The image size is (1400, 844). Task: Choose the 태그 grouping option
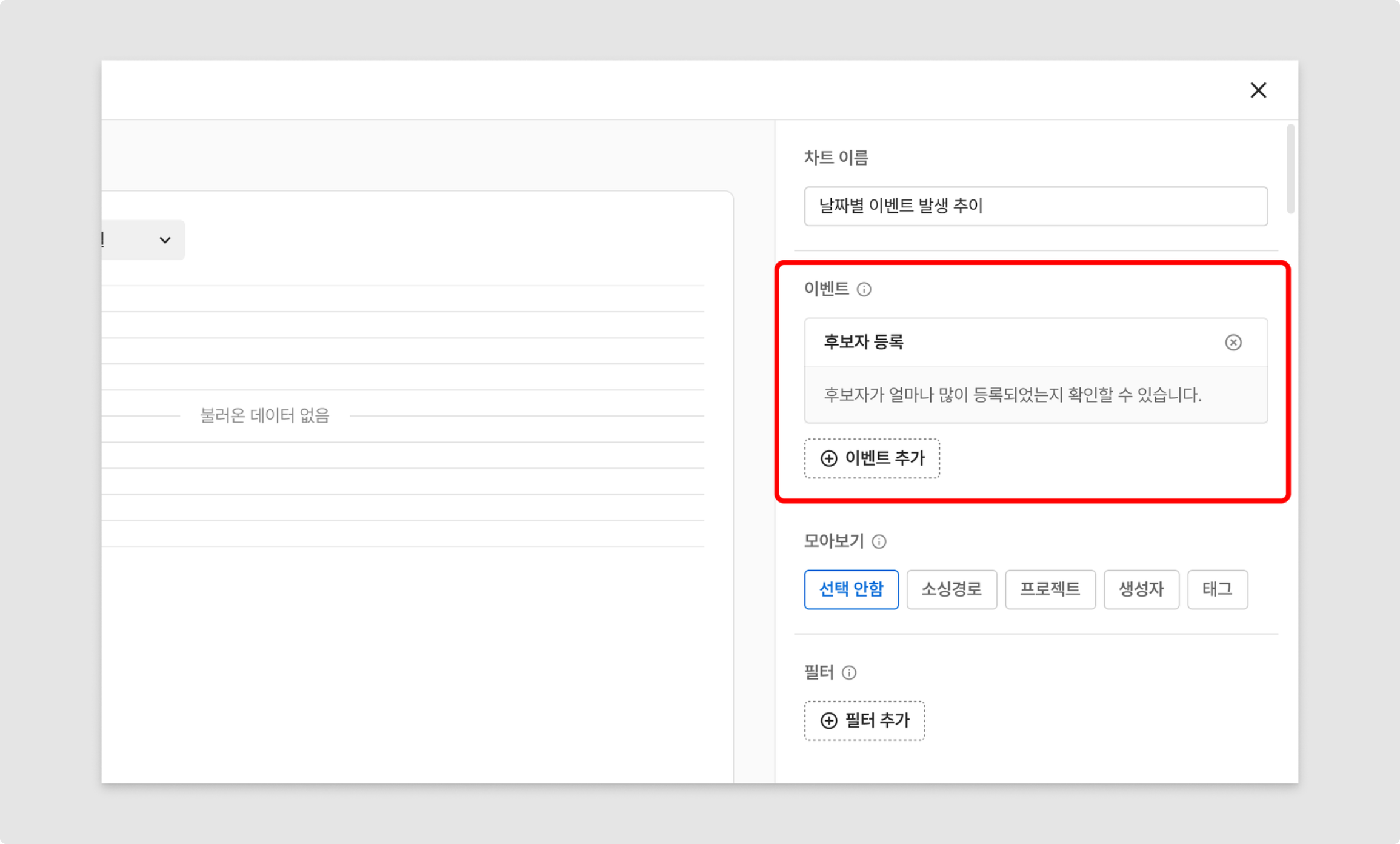click(1217, 589)
